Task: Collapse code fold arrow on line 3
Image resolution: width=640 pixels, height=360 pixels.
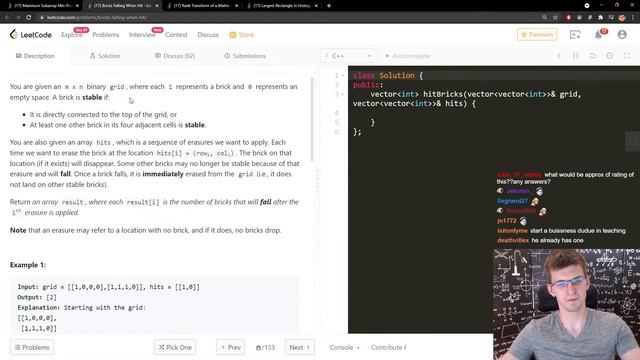Action: [342, 94]
